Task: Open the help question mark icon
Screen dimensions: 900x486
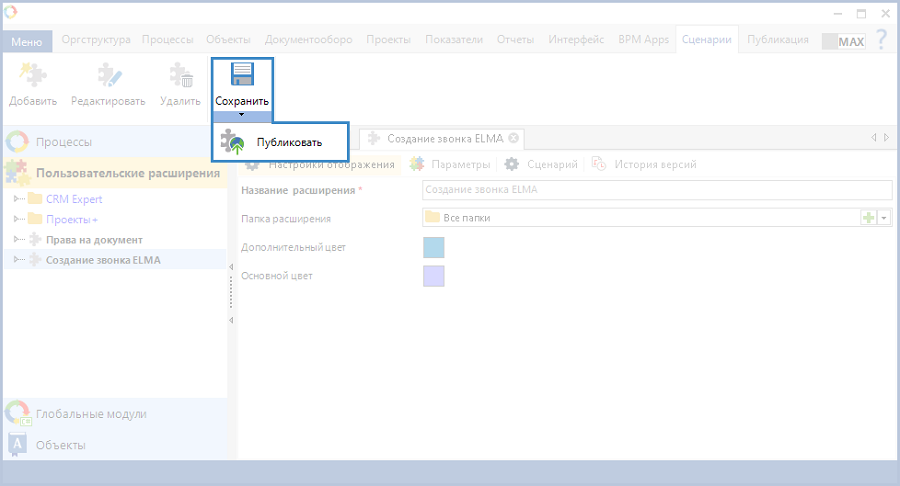Action: pos(881,41)
